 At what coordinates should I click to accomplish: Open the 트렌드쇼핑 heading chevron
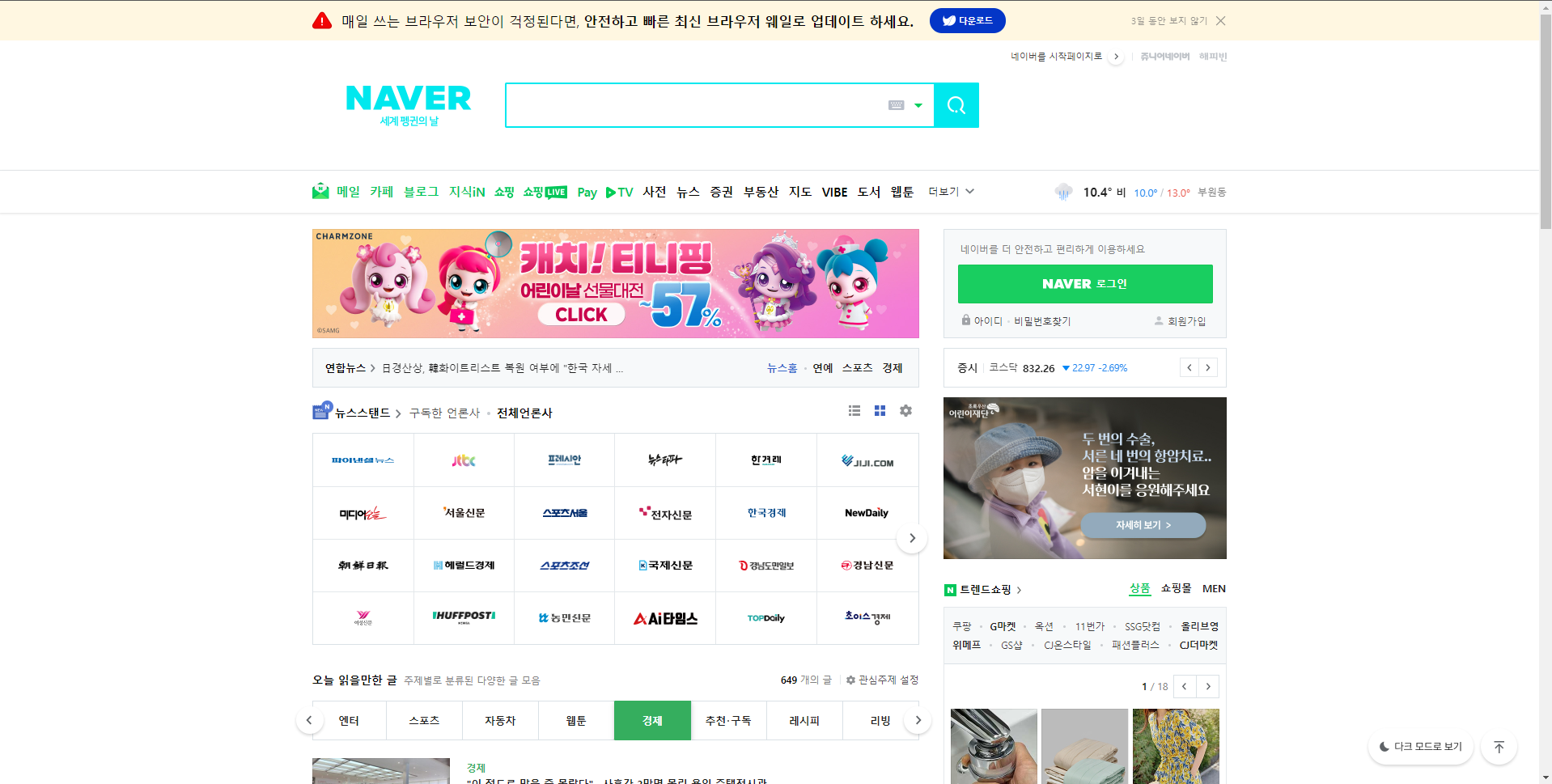(x=1019, y=591)
